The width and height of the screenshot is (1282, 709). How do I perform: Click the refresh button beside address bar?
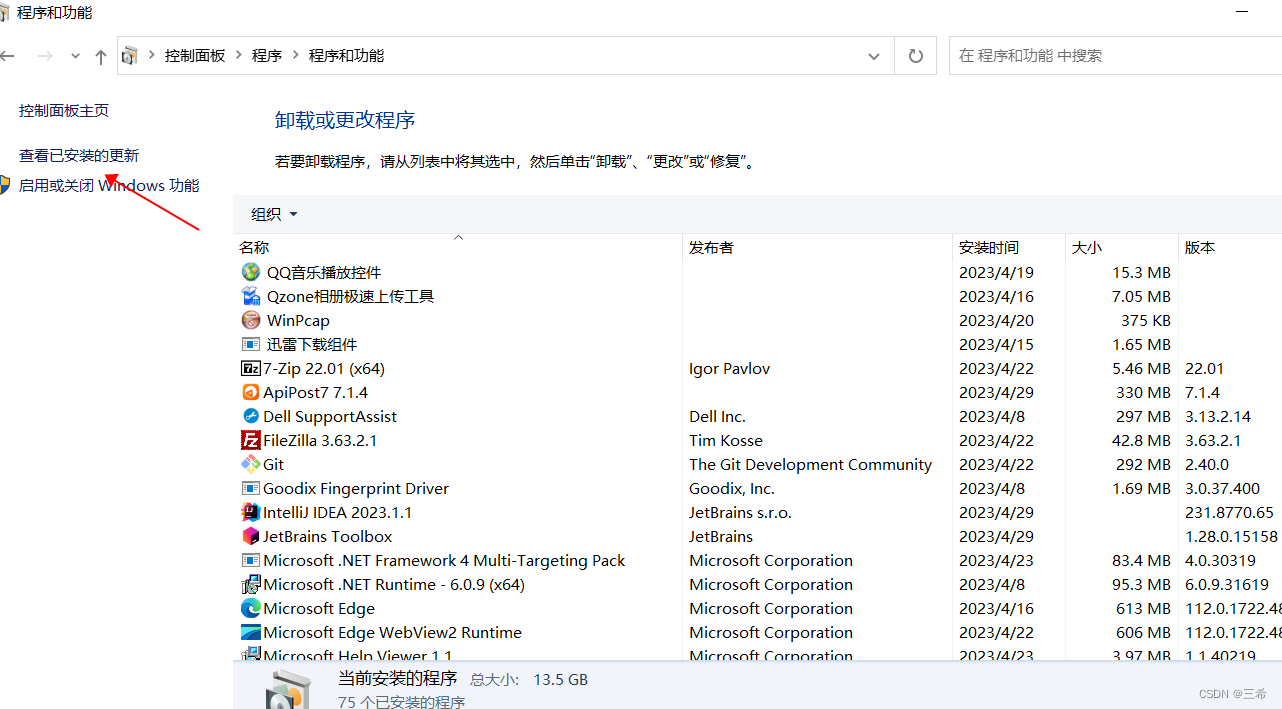coord(915,56)
